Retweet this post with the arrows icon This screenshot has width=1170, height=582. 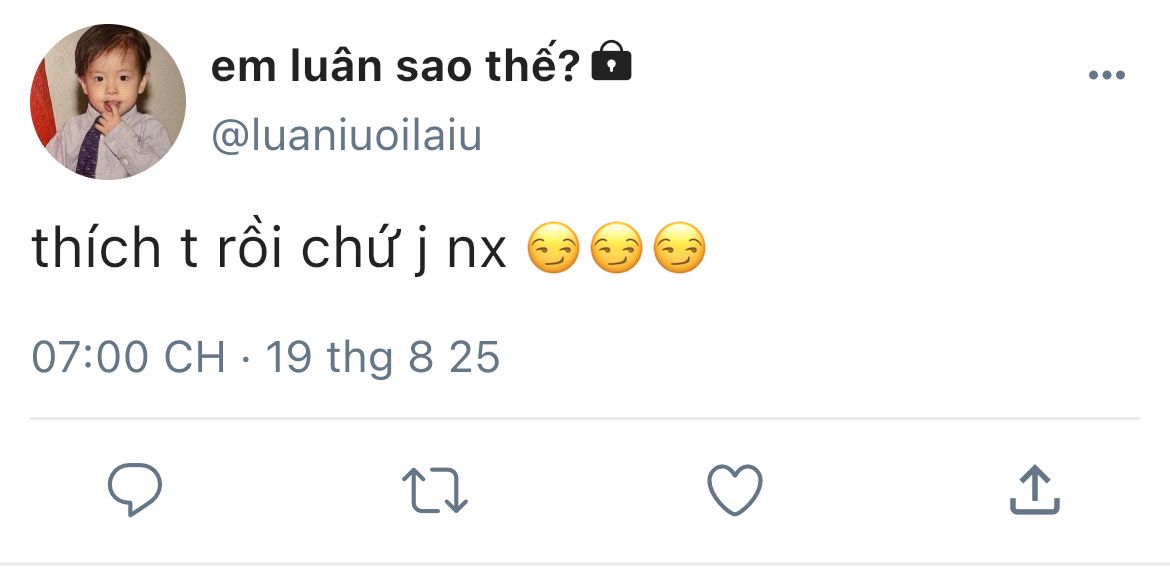435,490
